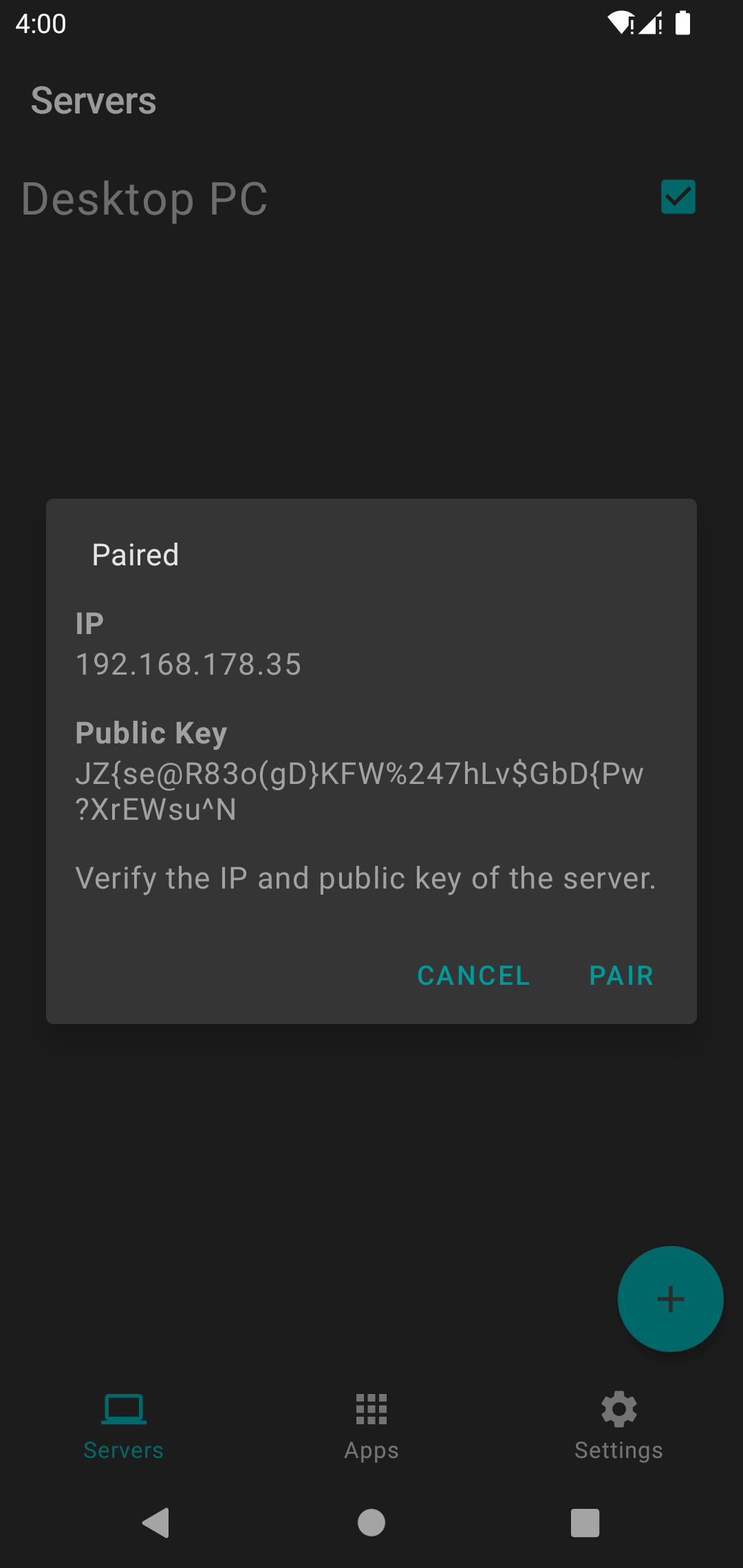
Task: Tap the plus floating action button
Action: [x=670, y=1298]
